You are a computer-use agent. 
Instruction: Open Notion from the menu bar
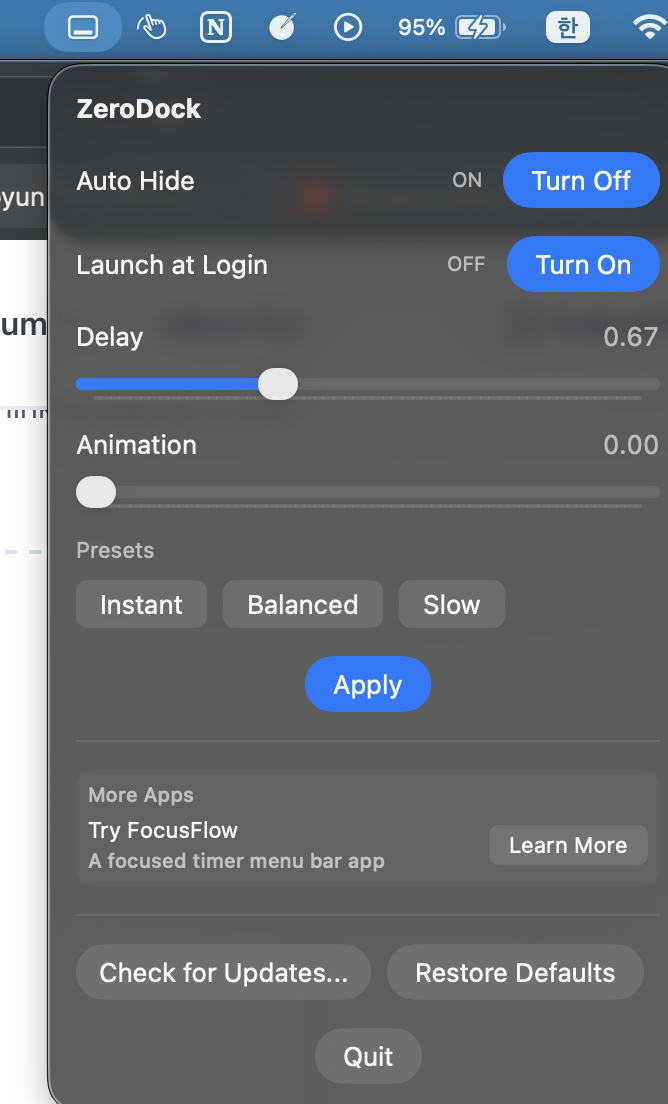coord(216,27)
